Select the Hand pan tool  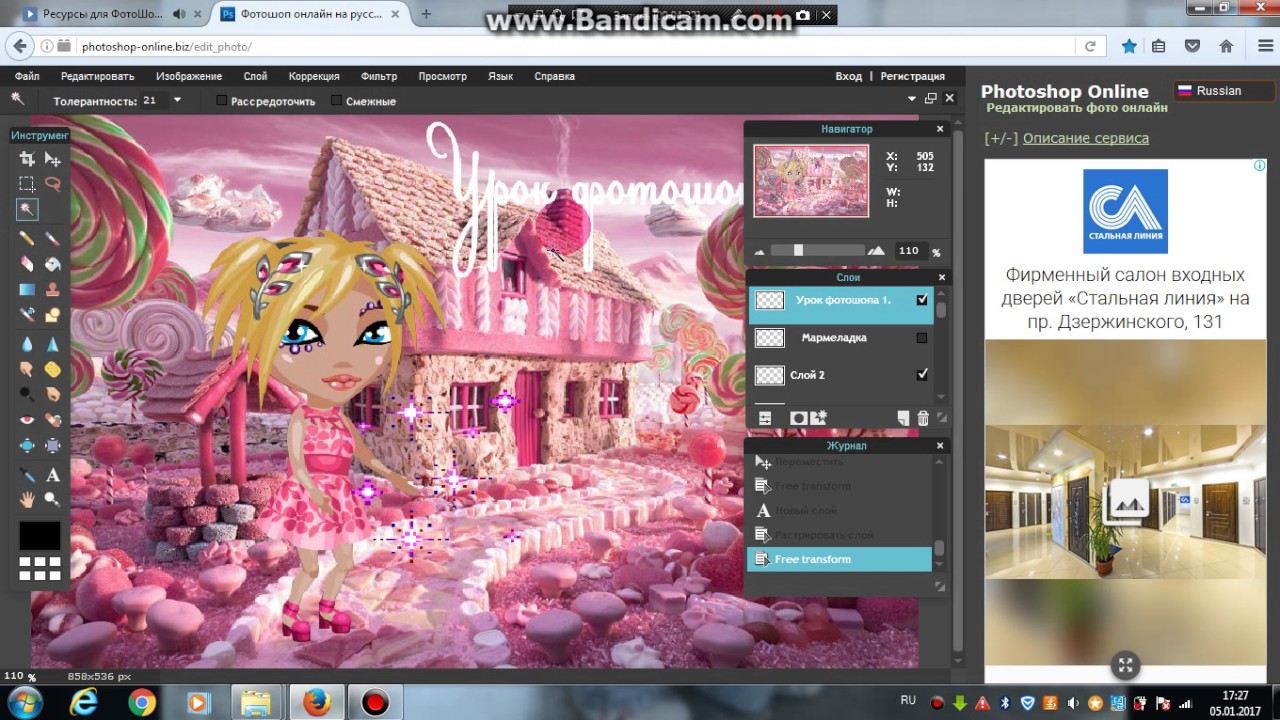coord(27,500)
